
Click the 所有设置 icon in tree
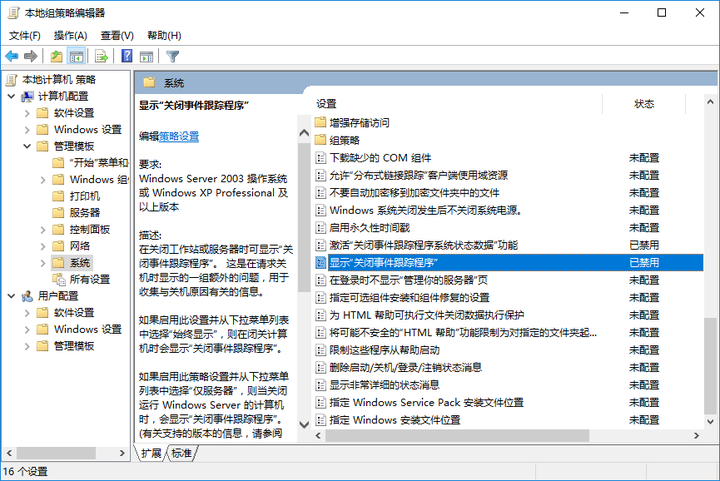[x=58, y=279]
